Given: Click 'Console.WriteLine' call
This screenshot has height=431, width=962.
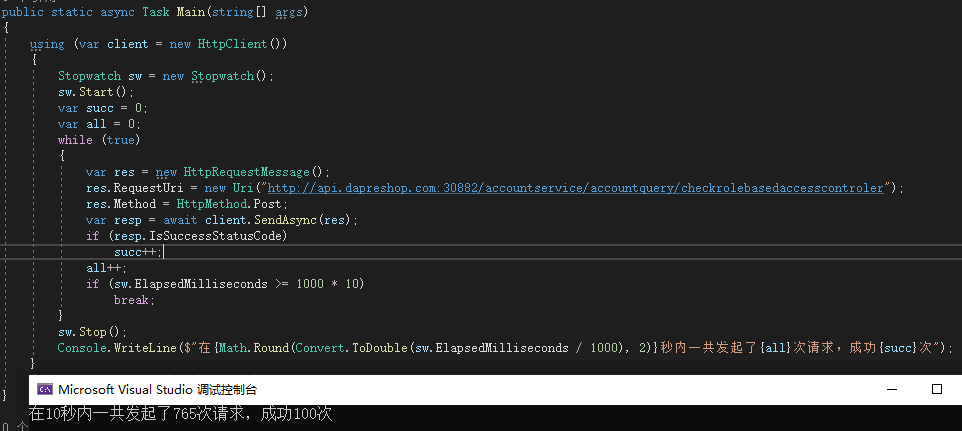Looking at the screenshot, I should 117,348.
